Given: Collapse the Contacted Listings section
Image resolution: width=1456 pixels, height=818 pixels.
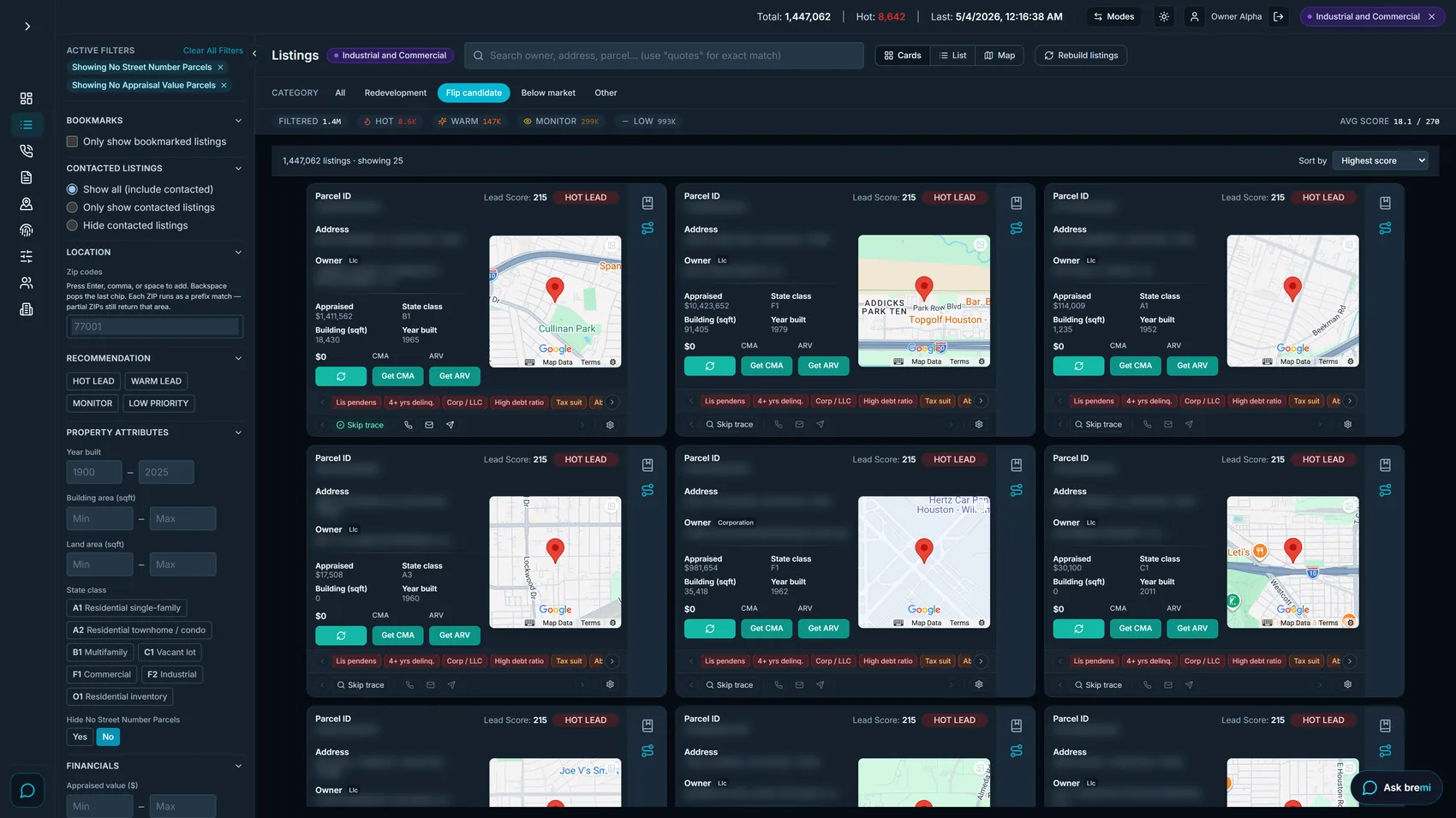Looking at the screenshot, I should (x=238, y=169).
